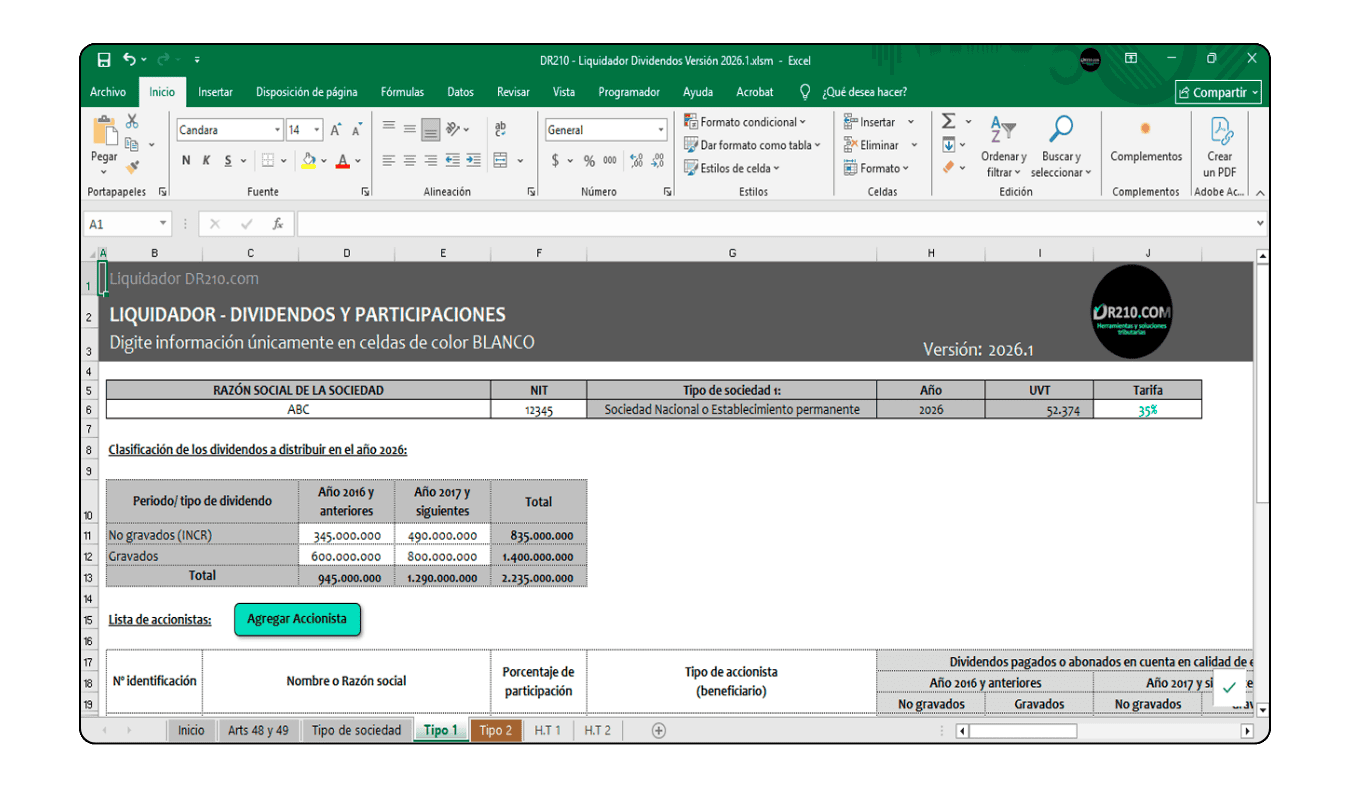
Task: Click the Save icon in title bar
Action: [104, 60]
